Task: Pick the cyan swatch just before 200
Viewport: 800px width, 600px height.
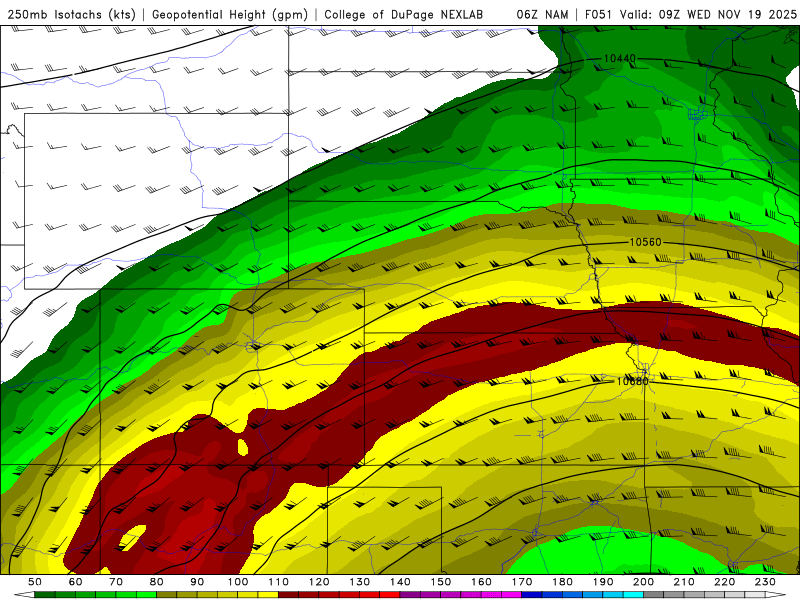Action: pos(633,595)
